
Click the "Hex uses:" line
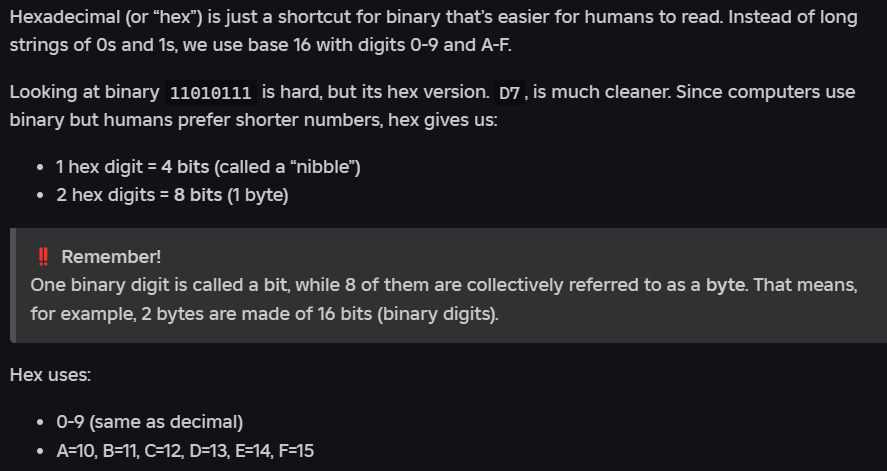coord(50,375)
